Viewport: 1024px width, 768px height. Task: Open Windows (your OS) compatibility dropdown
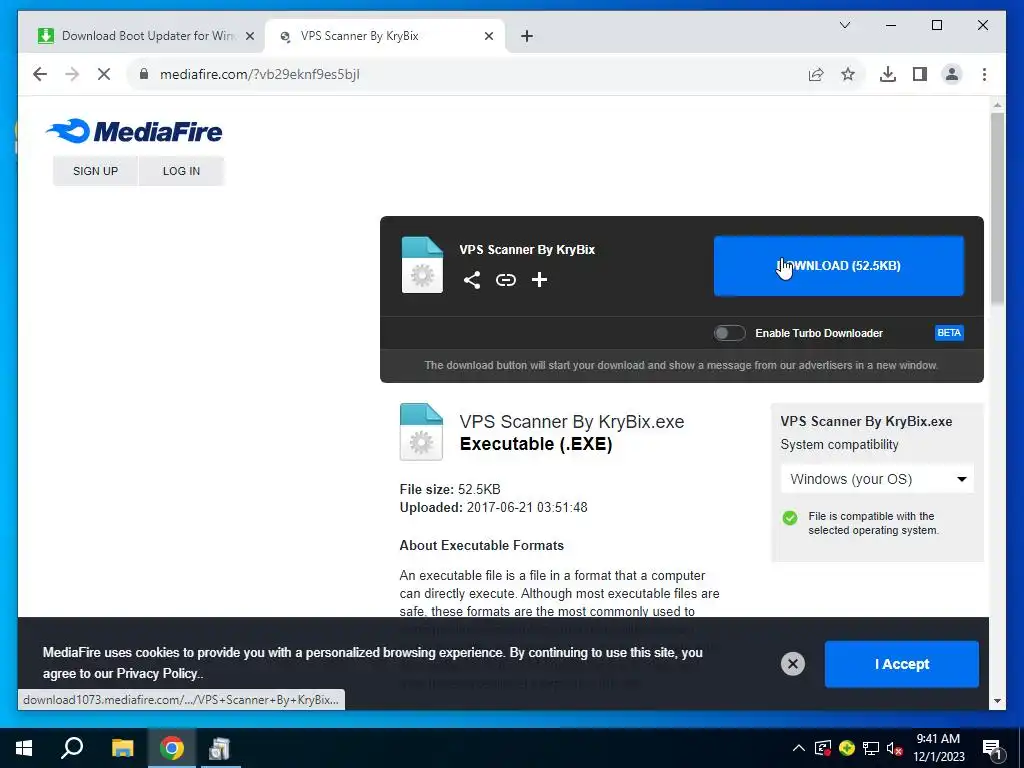point(877,479)
